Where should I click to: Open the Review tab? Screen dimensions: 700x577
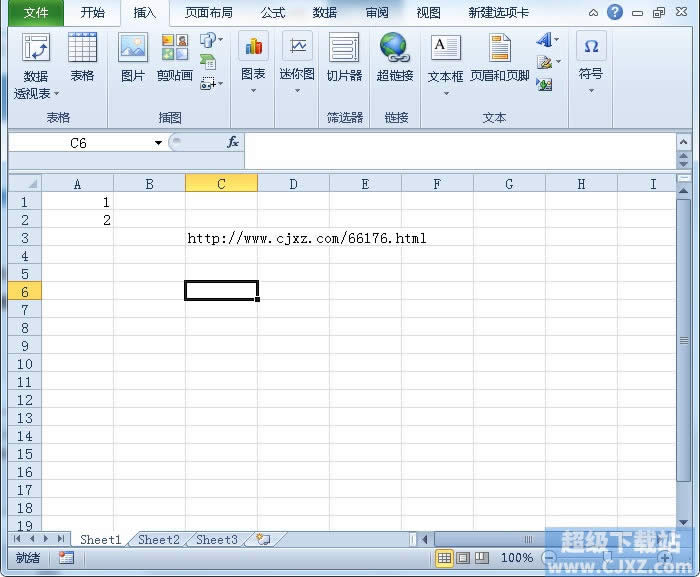pyautogui.click(x=377, y=13)
